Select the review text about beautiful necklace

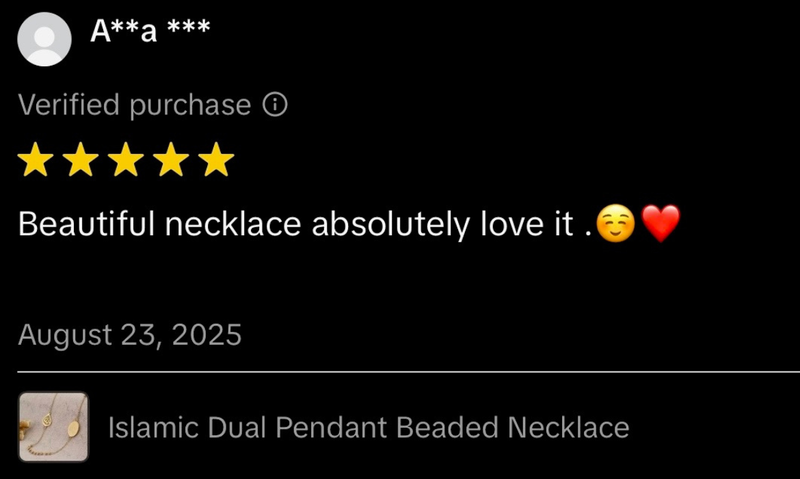(349, 224)
